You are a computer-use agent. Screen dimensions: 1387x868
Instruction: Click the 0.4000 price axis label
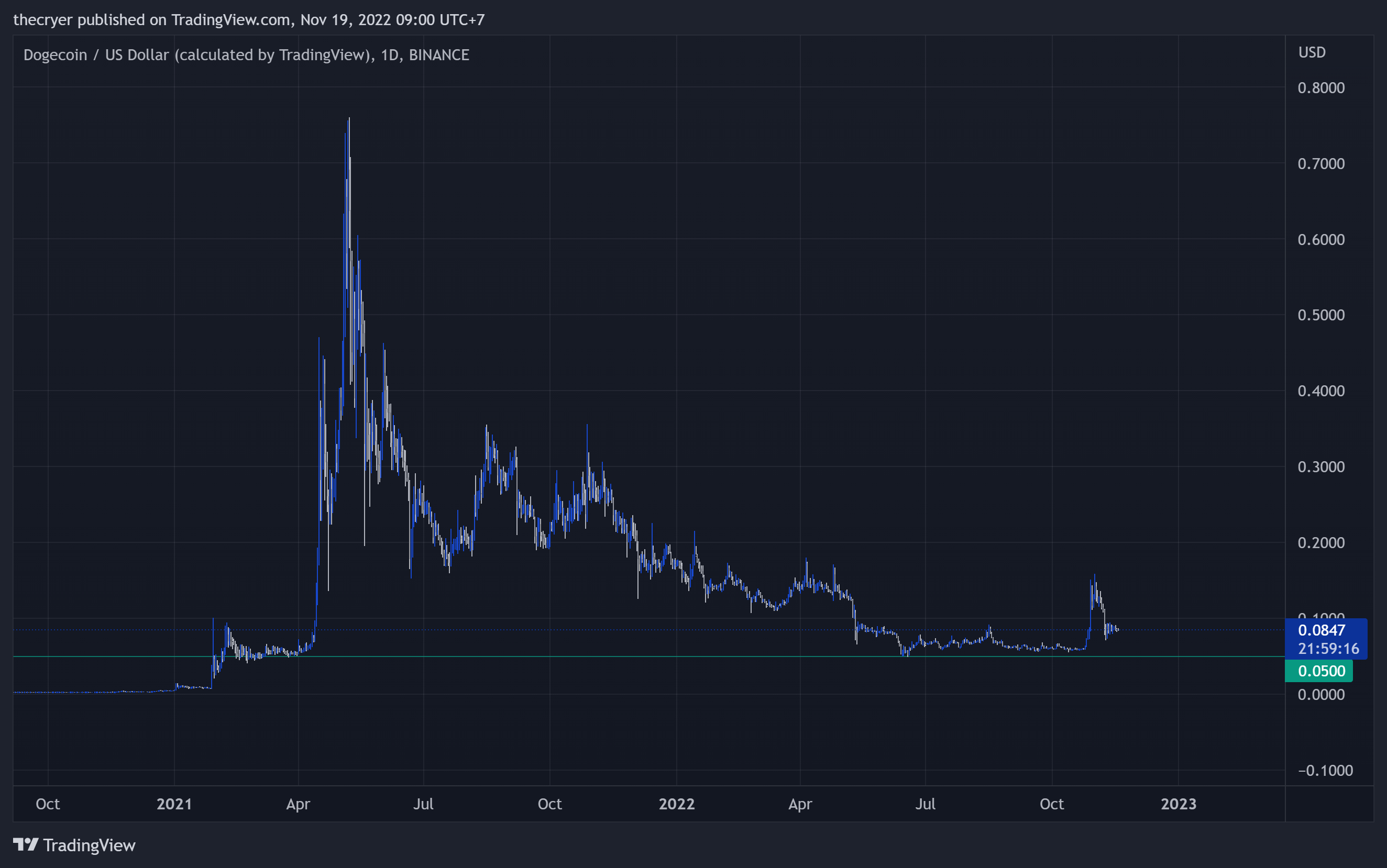(1322, 391)
